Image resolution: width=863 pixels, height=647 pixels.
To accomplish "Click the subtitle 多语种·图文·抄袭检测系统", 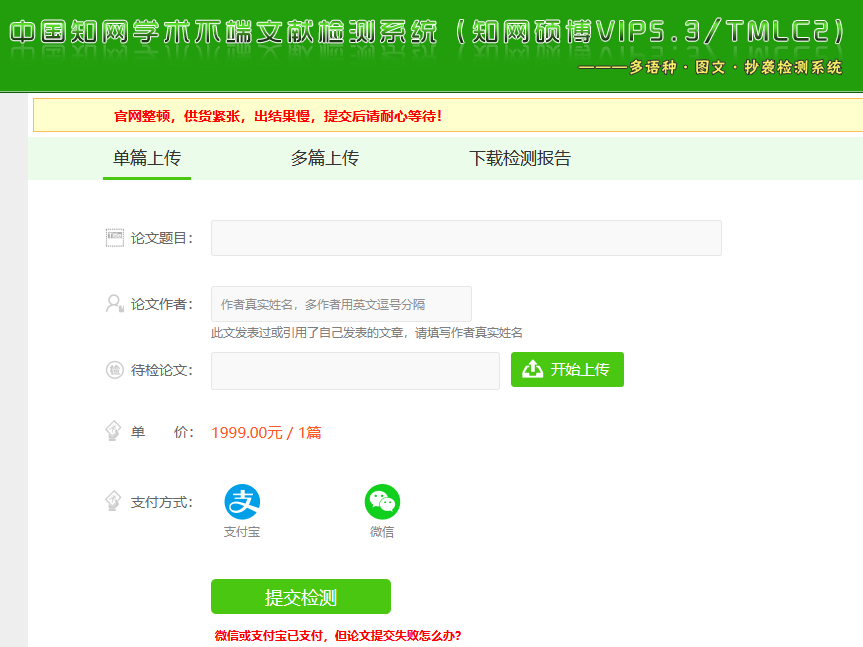I will pyautogui.click(x=710, y=68).
